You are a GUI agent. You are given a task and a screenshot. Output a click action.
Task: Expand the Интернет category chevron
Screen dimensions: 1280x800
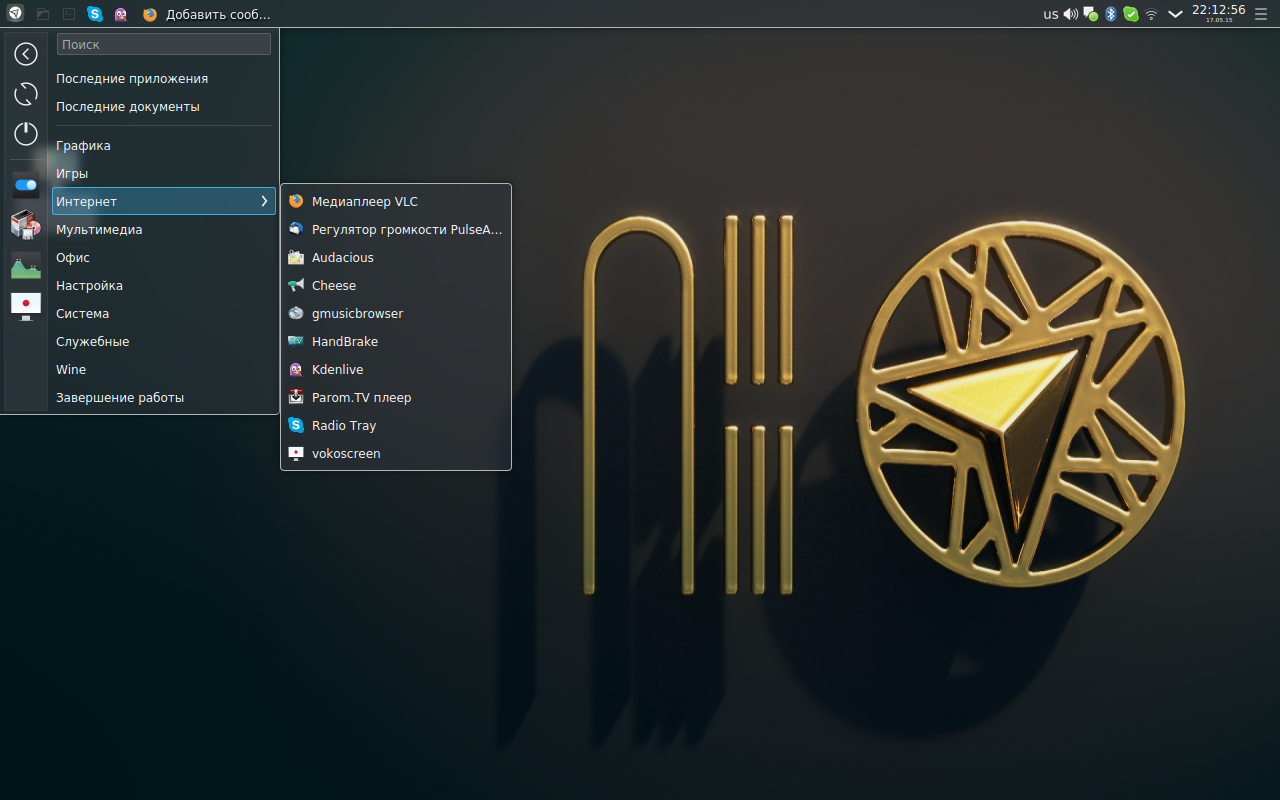[x=264, y=201]
